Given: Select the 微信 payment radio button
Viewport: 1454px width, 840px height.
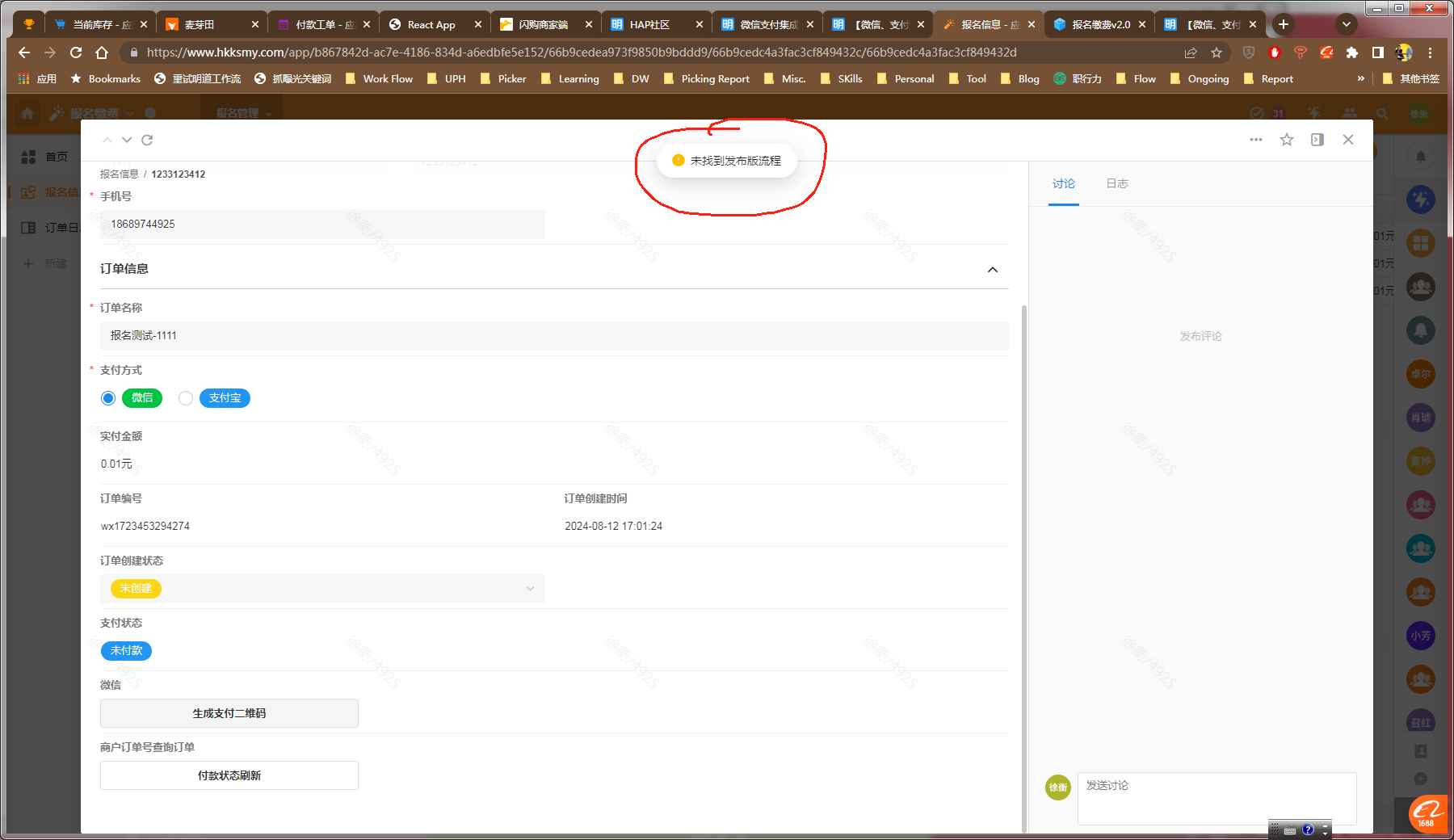Looking at the screenshot, I should tap(108, 398).
